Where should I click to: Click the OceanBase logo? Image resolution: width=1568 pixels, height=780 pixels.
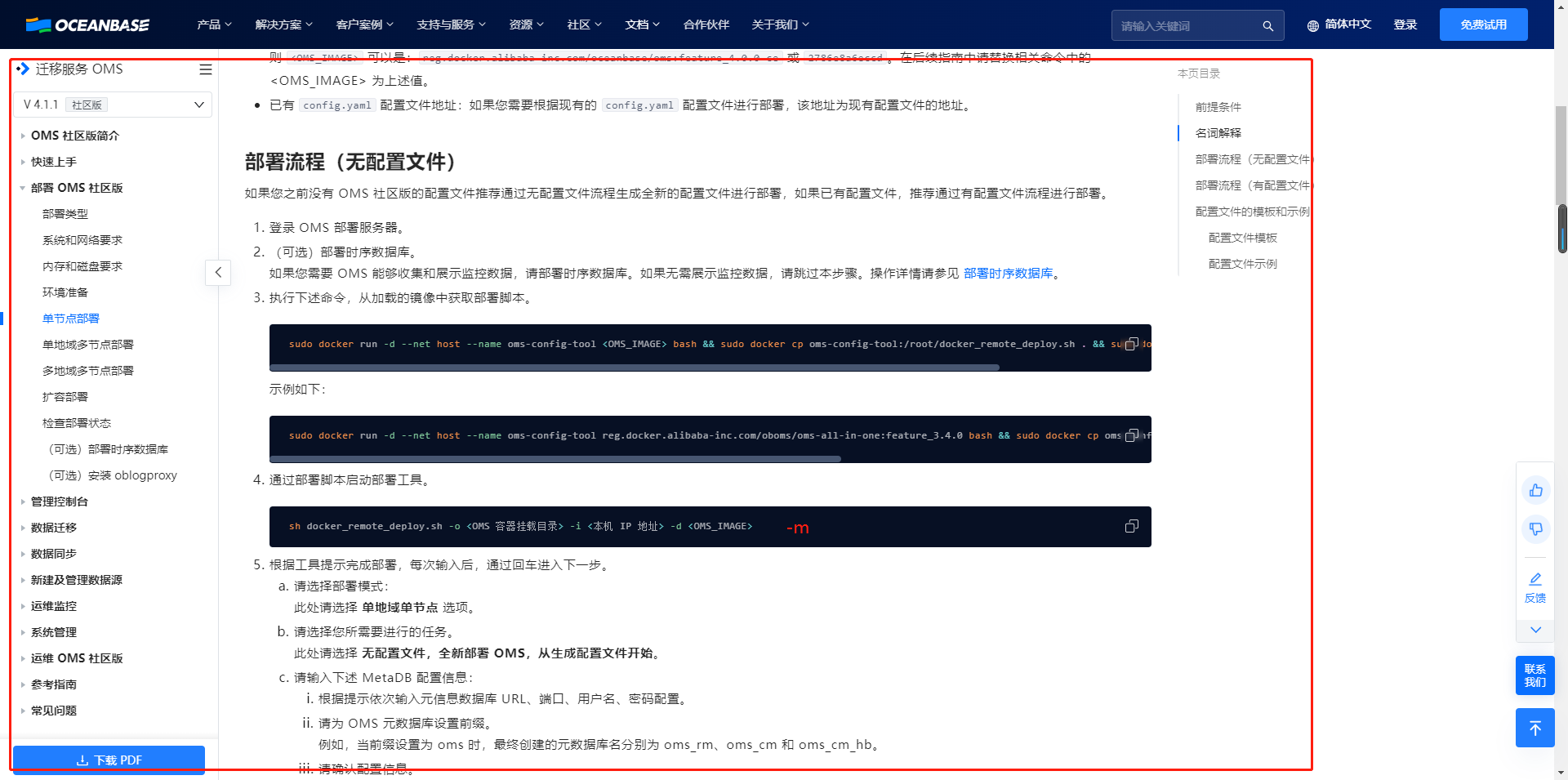click(x=87, y=25)
